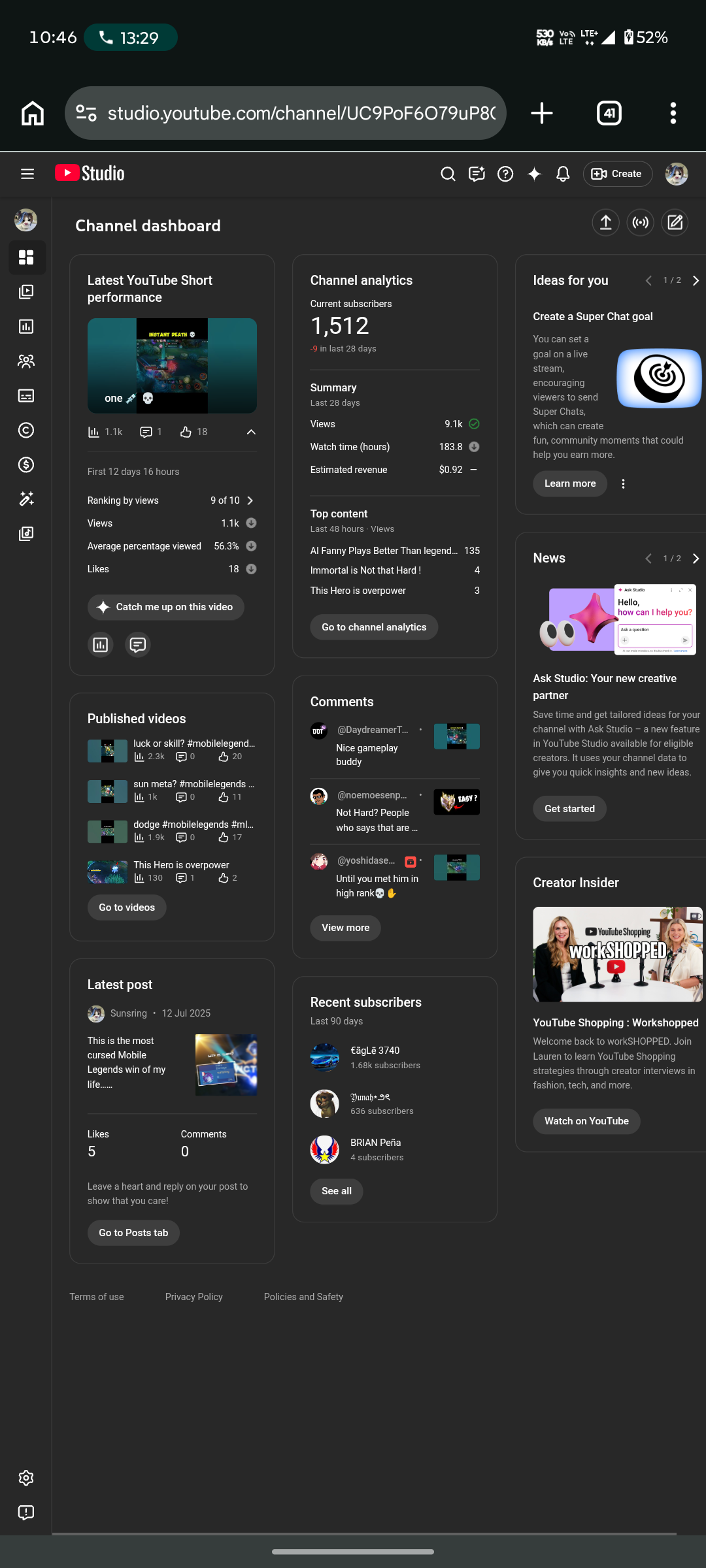The height and width of the screenshot is (1568, 706).
Task: Open account avatar in Studio header
Action: [677, 174]
